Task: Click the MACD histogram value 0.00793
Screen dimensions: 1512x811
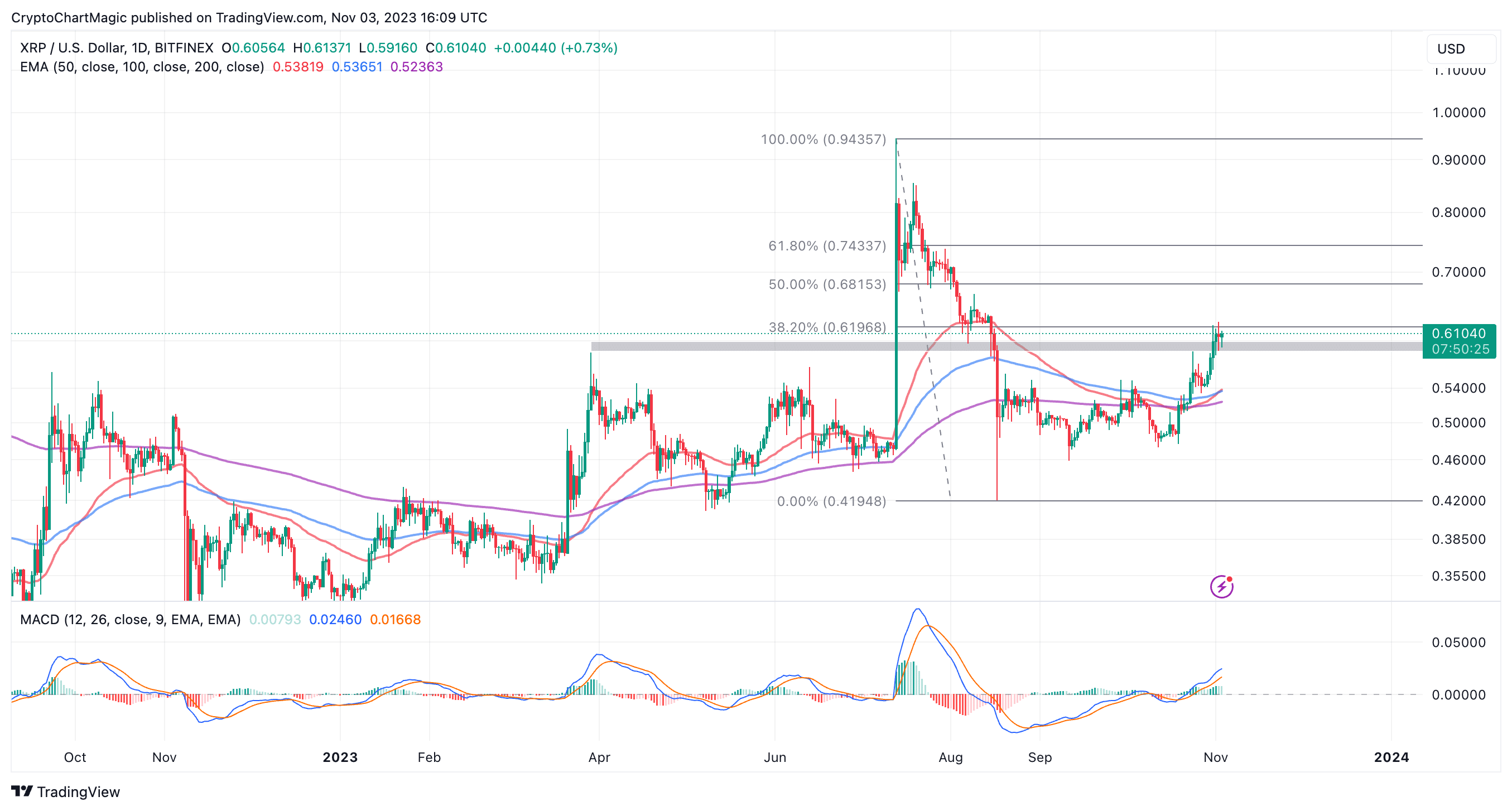Action: (x=275, y=620)
